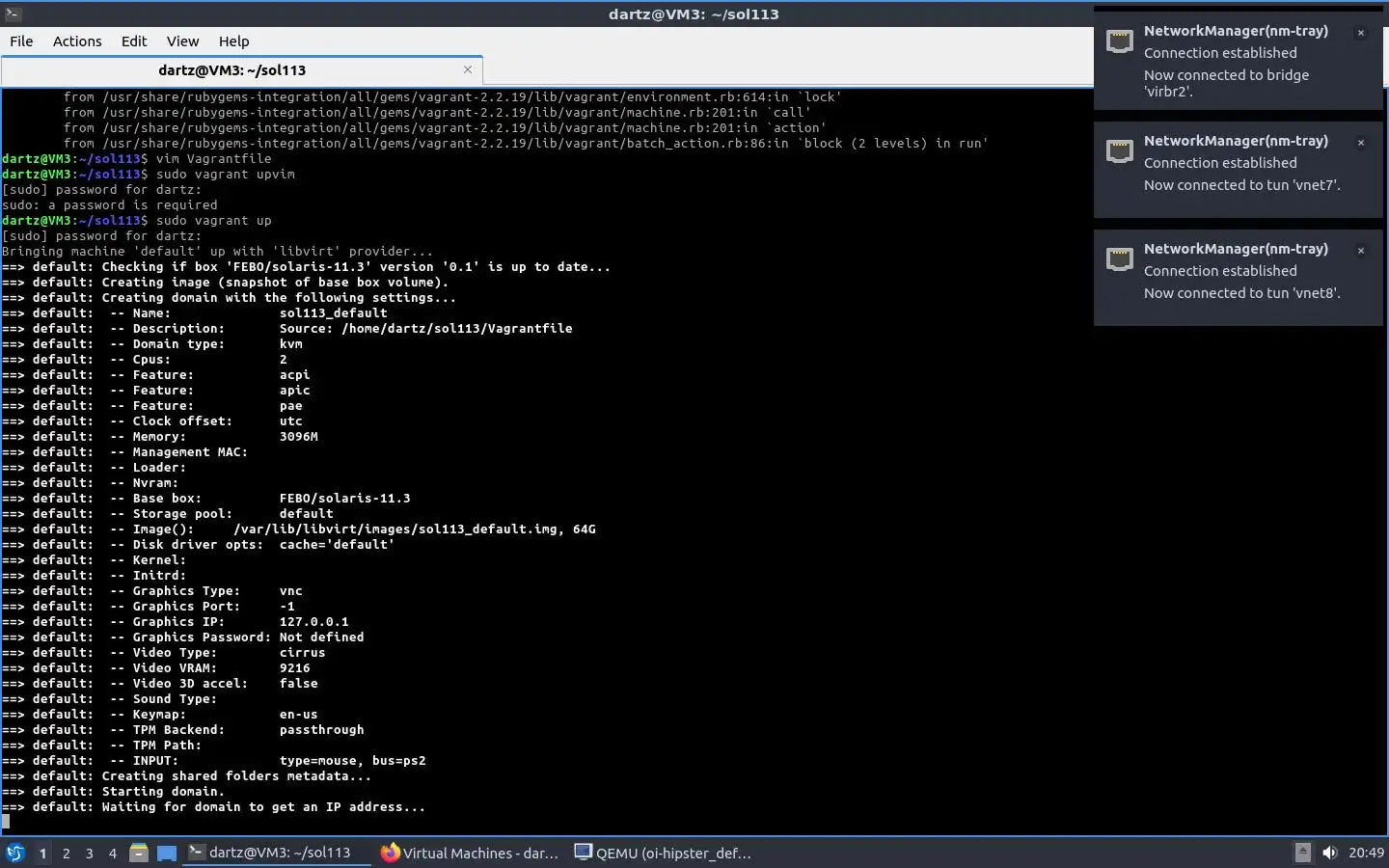1389x868 pixels.
Task: Switch to workspace 4
Action: 112,854
